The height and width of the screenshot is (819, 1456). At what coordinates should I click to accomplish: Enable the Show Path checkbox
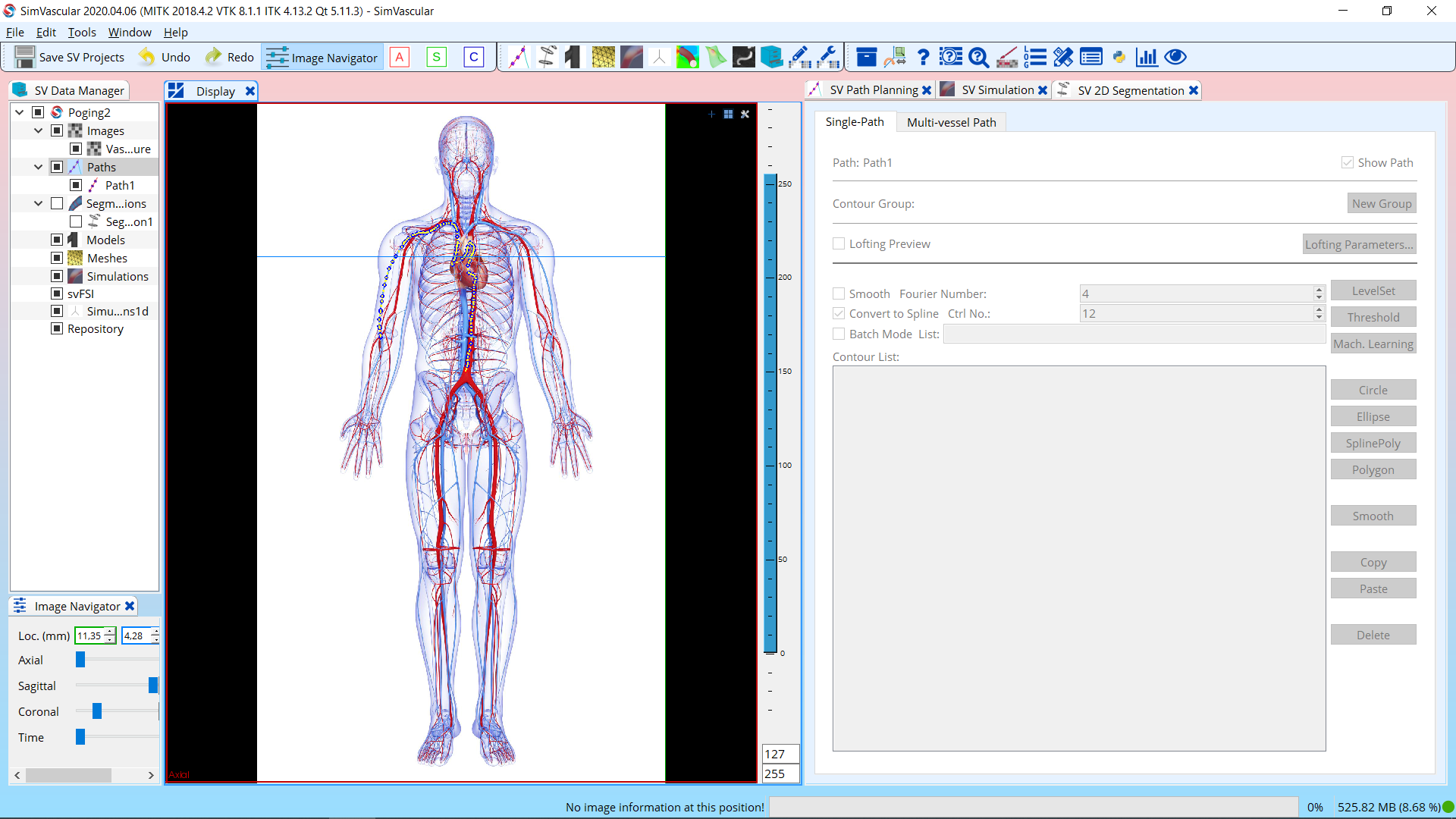(x=1348, y=162)
